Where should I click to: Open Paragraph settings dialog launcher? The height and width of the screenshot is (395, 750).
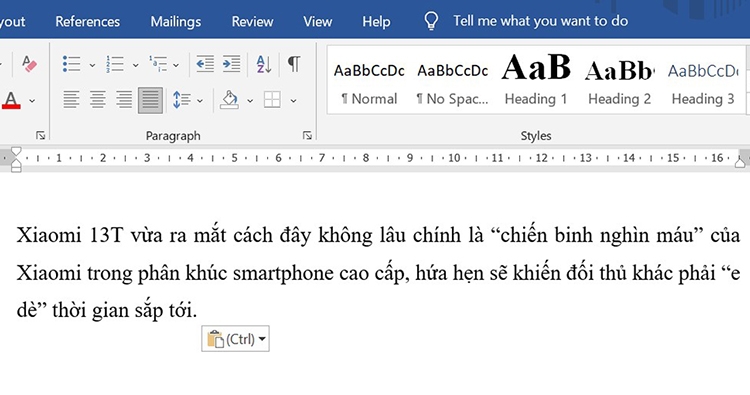(x=307, y=136)
